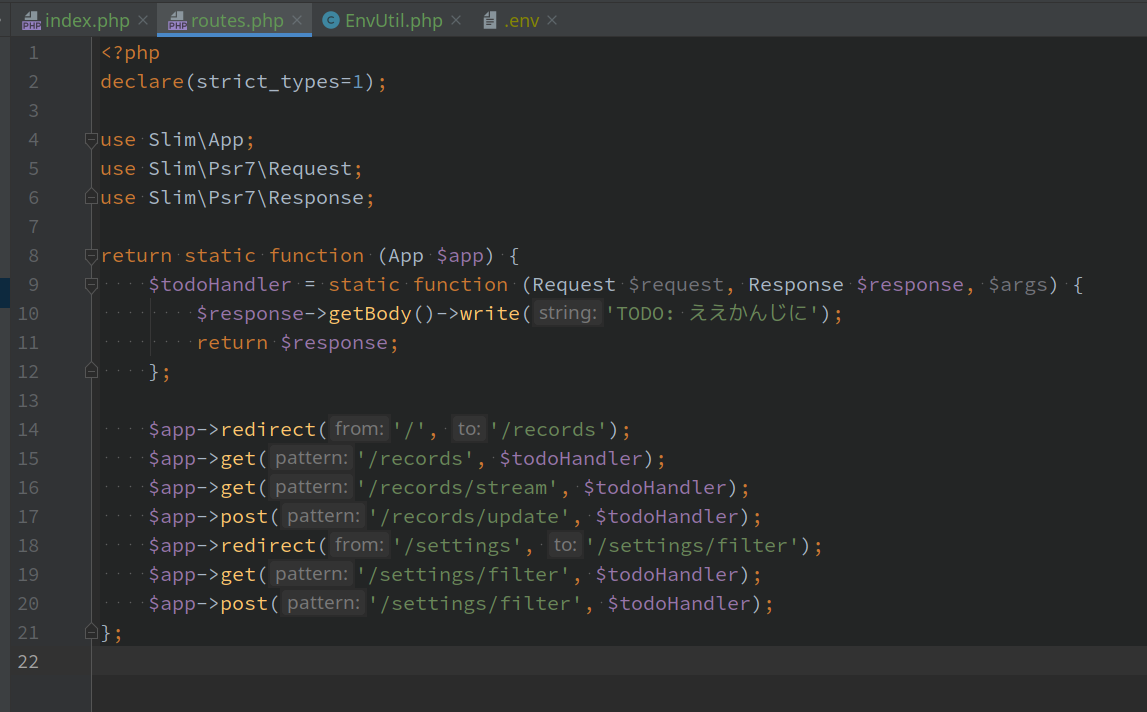Close the EnvUtil.php editor tab
This screenshot has height=712, width=1147.
[456, 21]
